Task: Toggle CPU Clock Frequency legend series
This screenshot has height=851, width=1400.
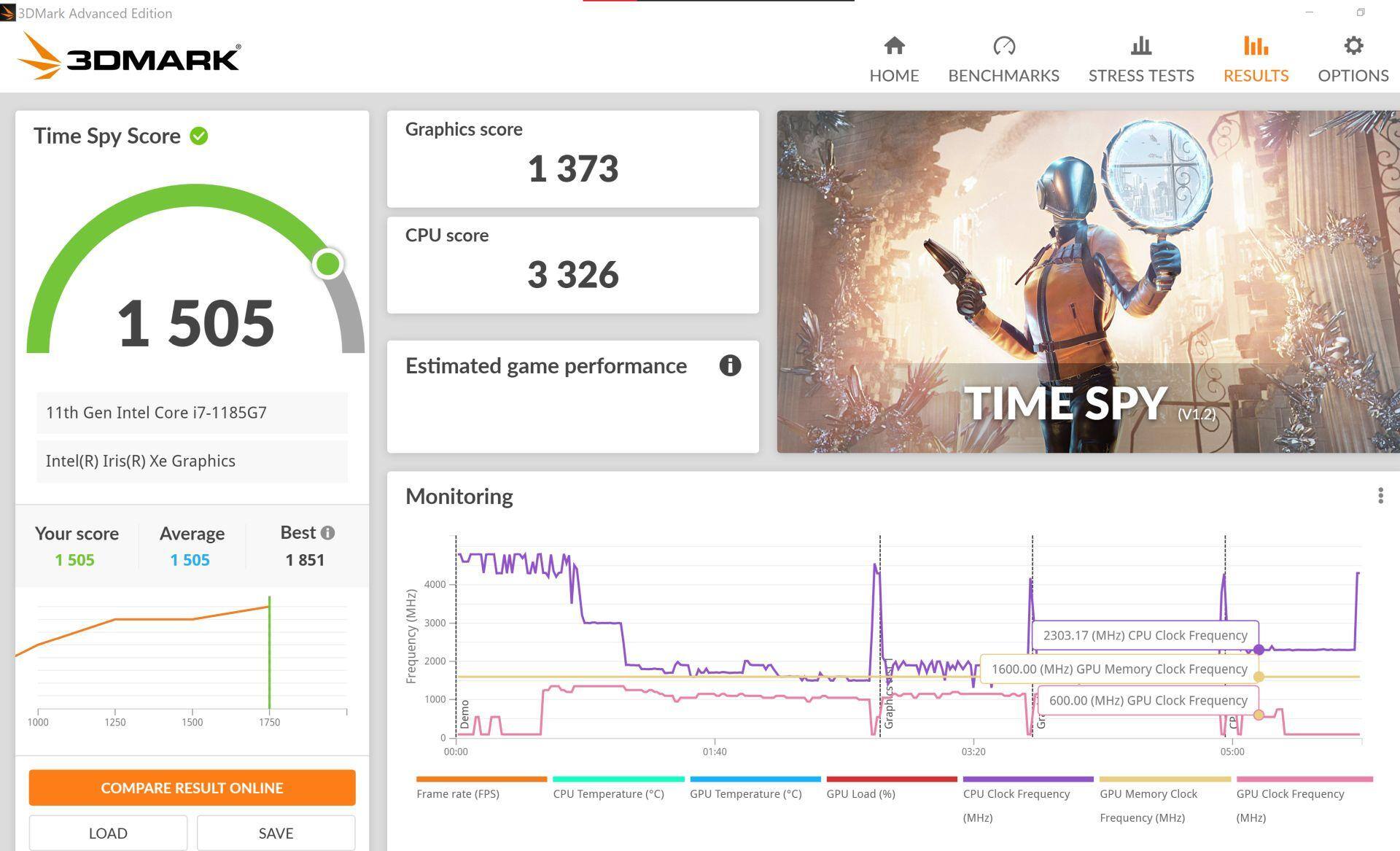Action: tap(1016, 793)
